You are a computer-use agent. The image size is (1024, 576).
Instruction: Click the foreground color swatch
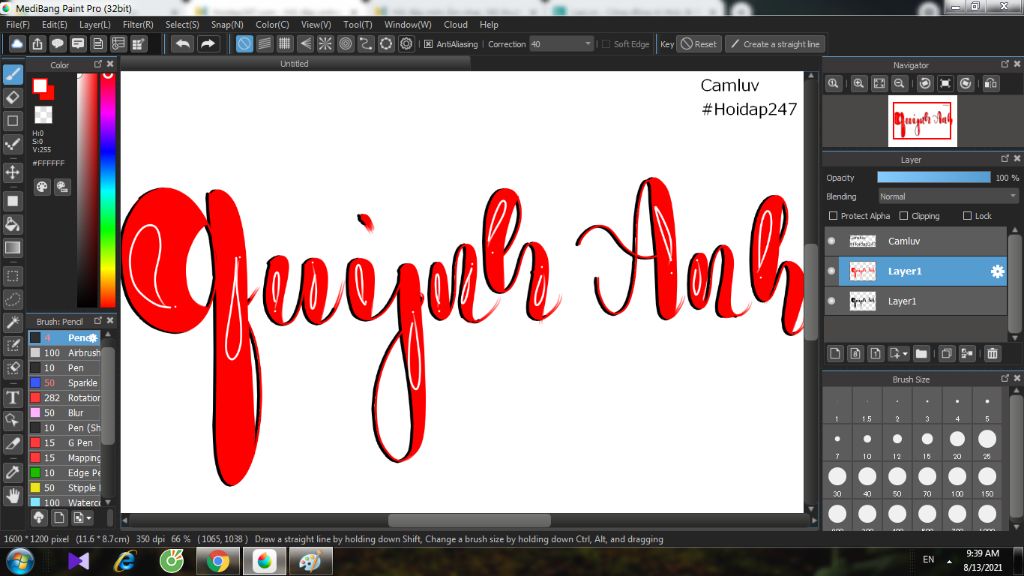(x=40, y=86)
